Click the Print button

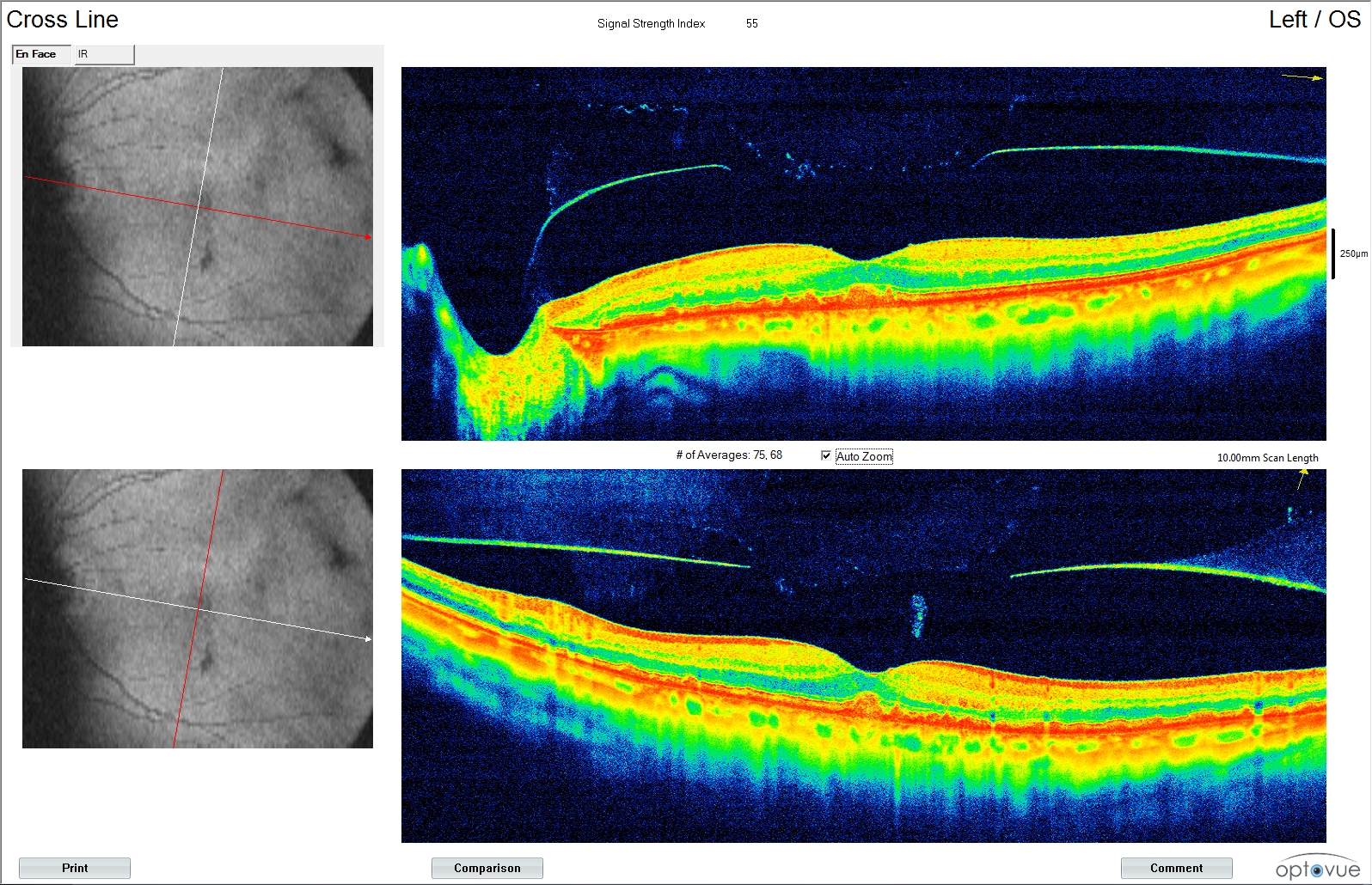click(75, 868)
